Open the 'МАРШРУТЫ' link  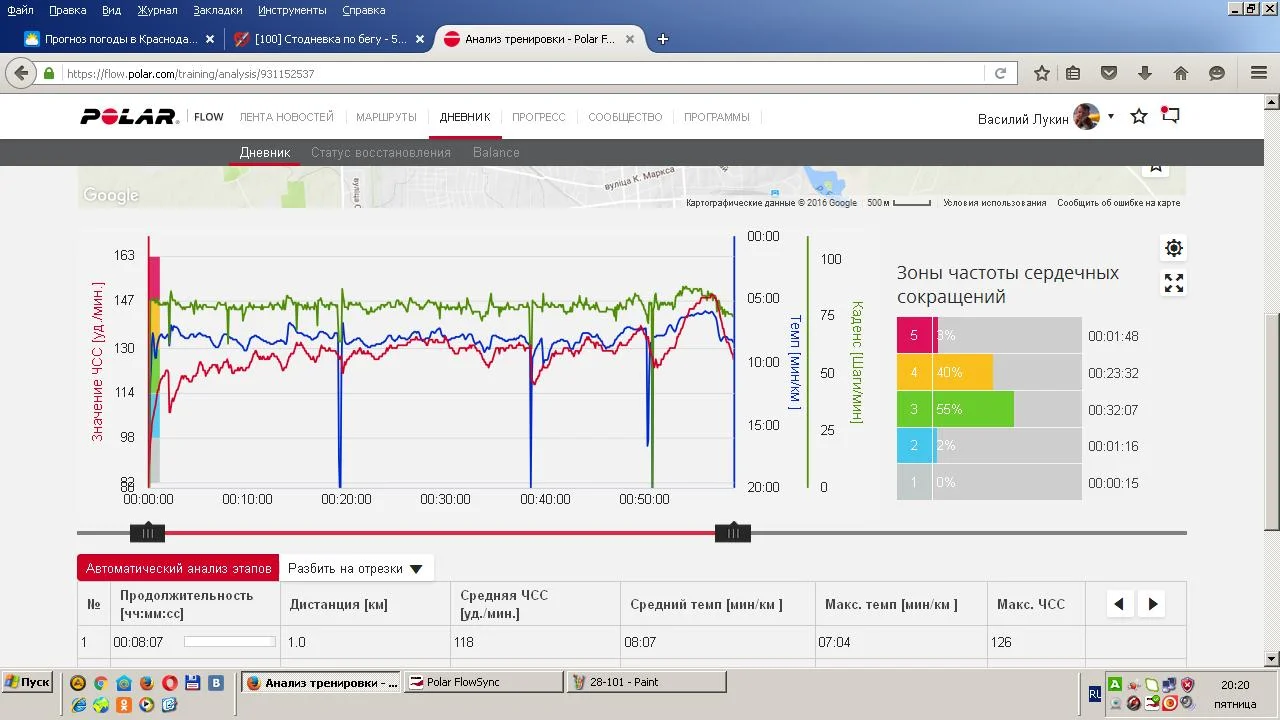click(x=386, y=117)
